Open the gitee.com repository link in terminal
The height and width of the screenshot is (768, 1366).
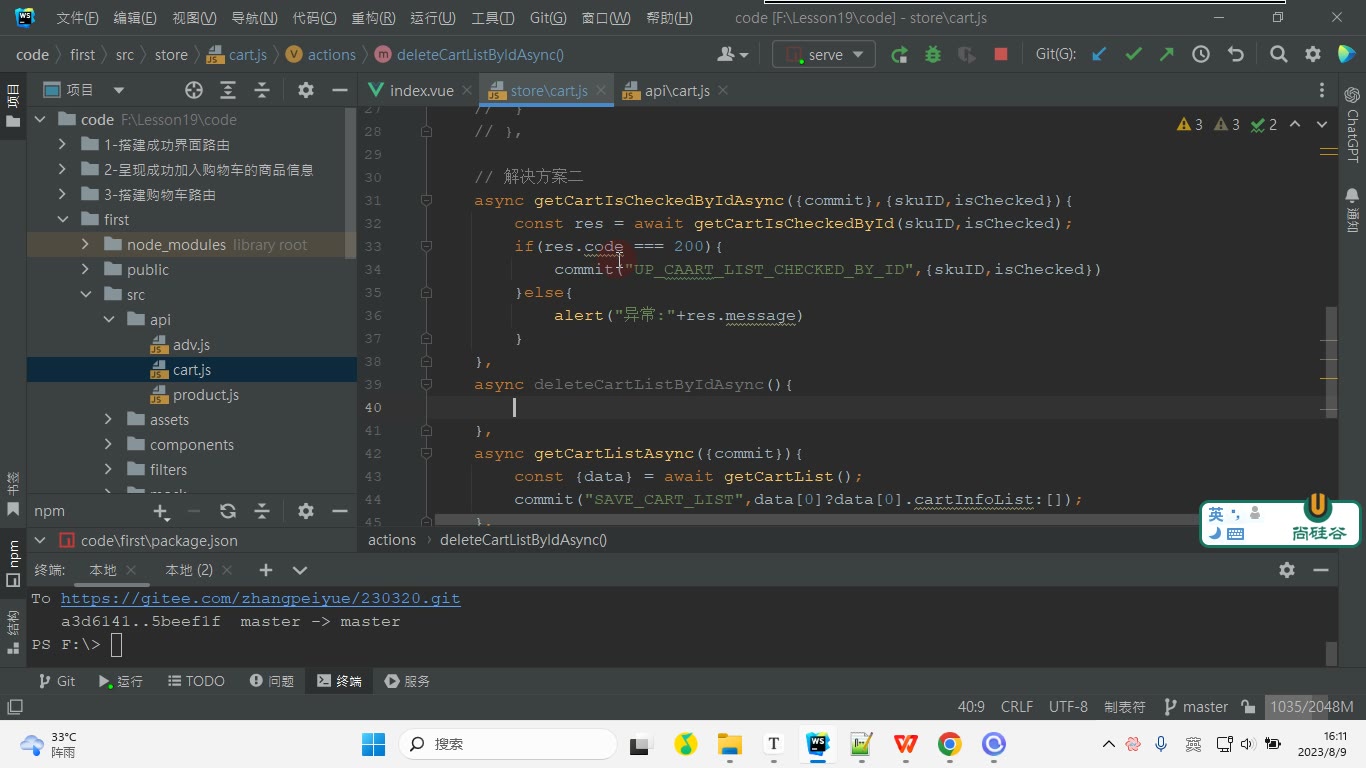pos(260,599)
